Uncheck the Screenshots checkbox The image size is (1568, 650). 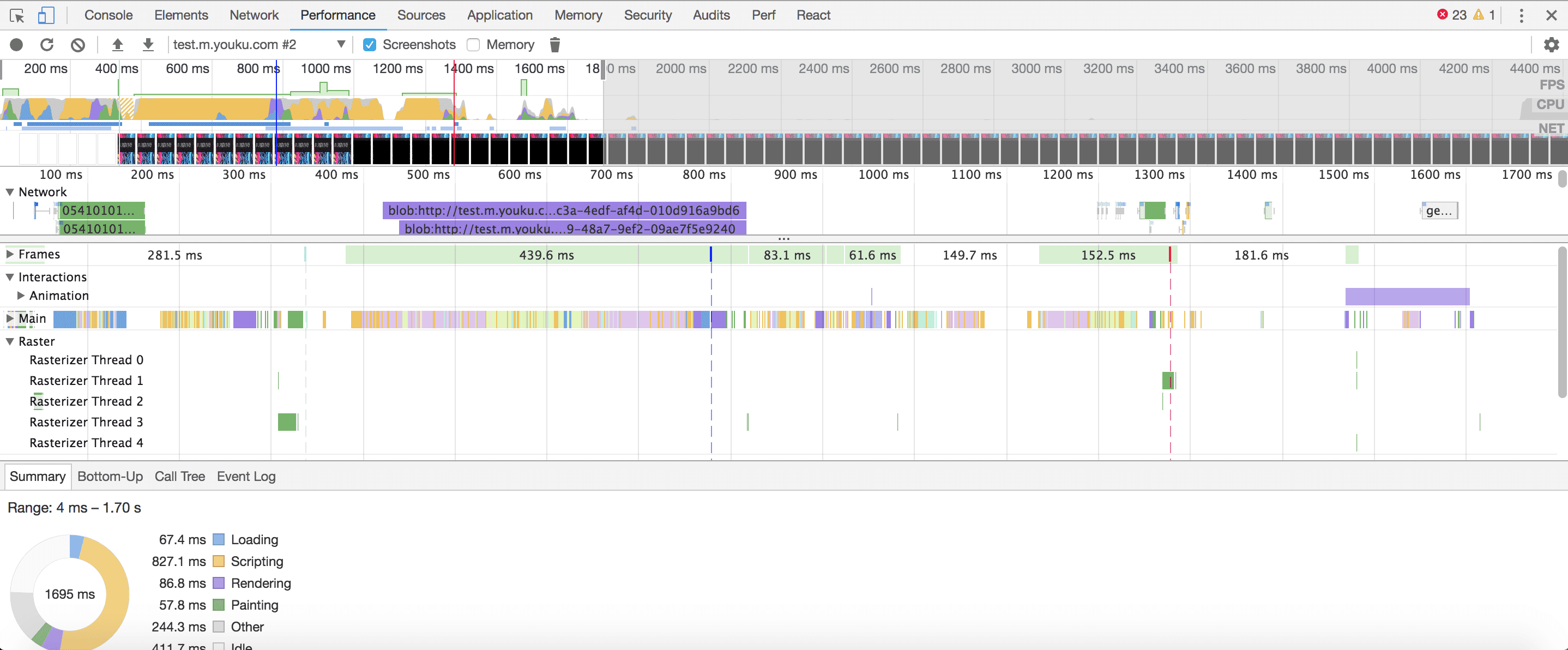(370, 44)
